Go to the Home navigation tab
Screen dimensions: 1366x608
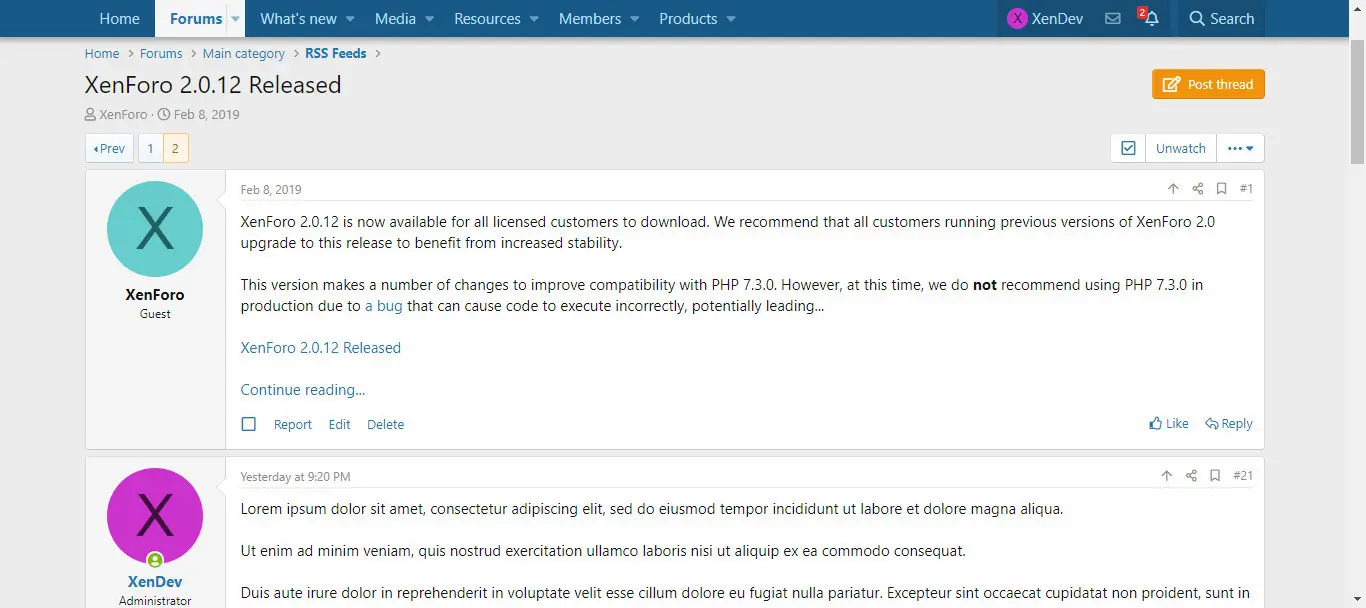(x=120, y=19)
